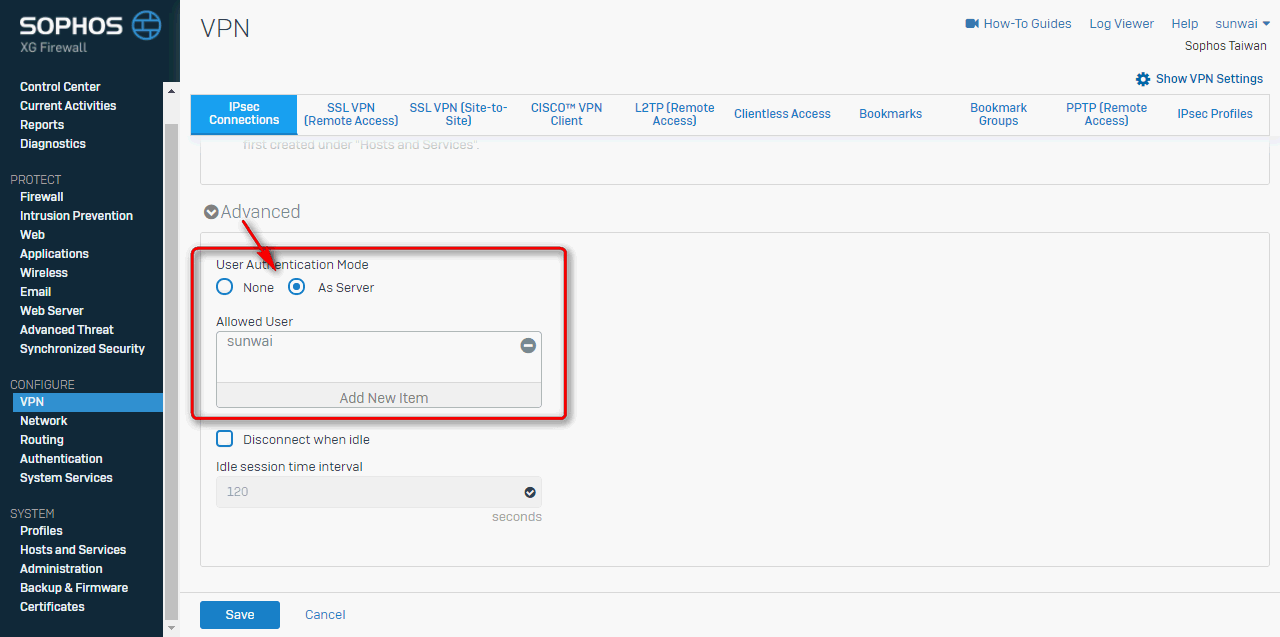The image size is (1280, 637).
Task: Click the Show VPN Settings gear icon
Action: (1143, 79)
